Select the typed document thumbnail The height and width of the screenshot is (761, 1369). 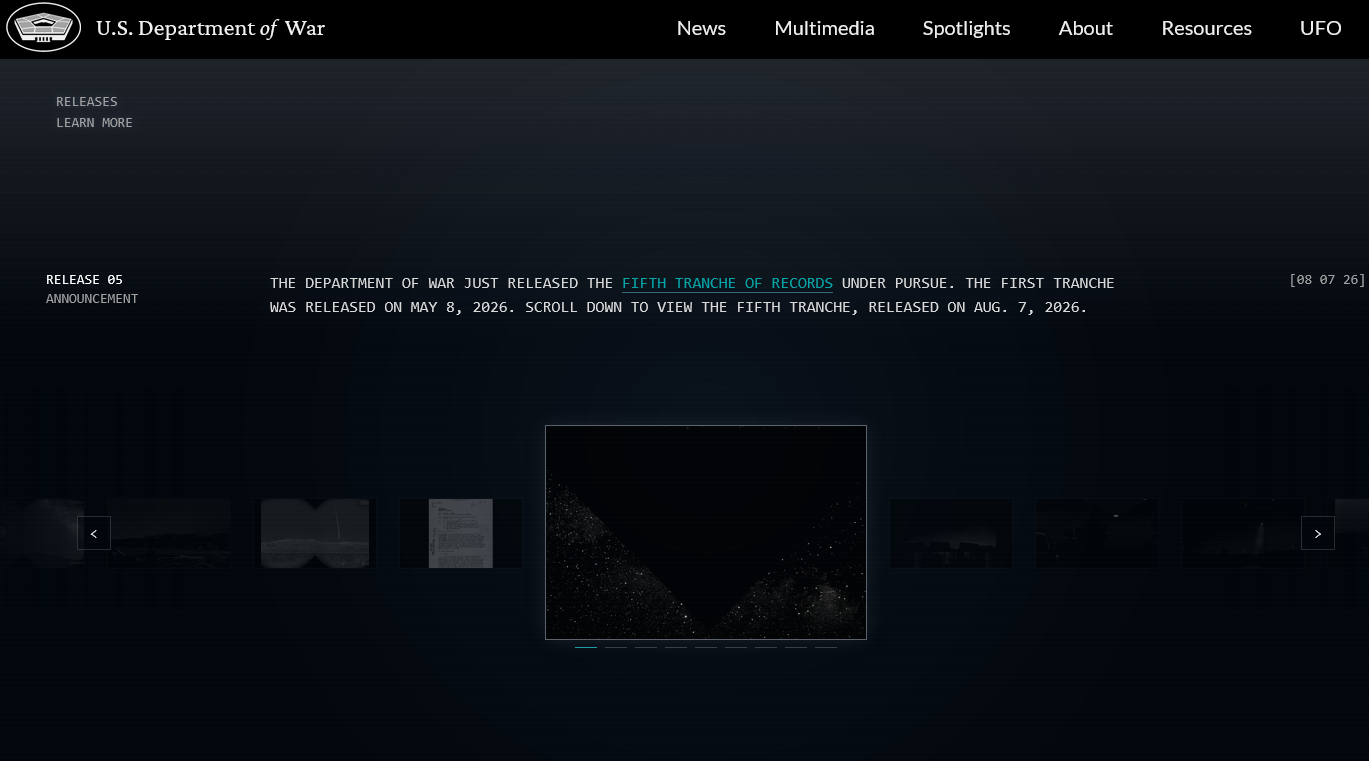(x=461, y=533)
